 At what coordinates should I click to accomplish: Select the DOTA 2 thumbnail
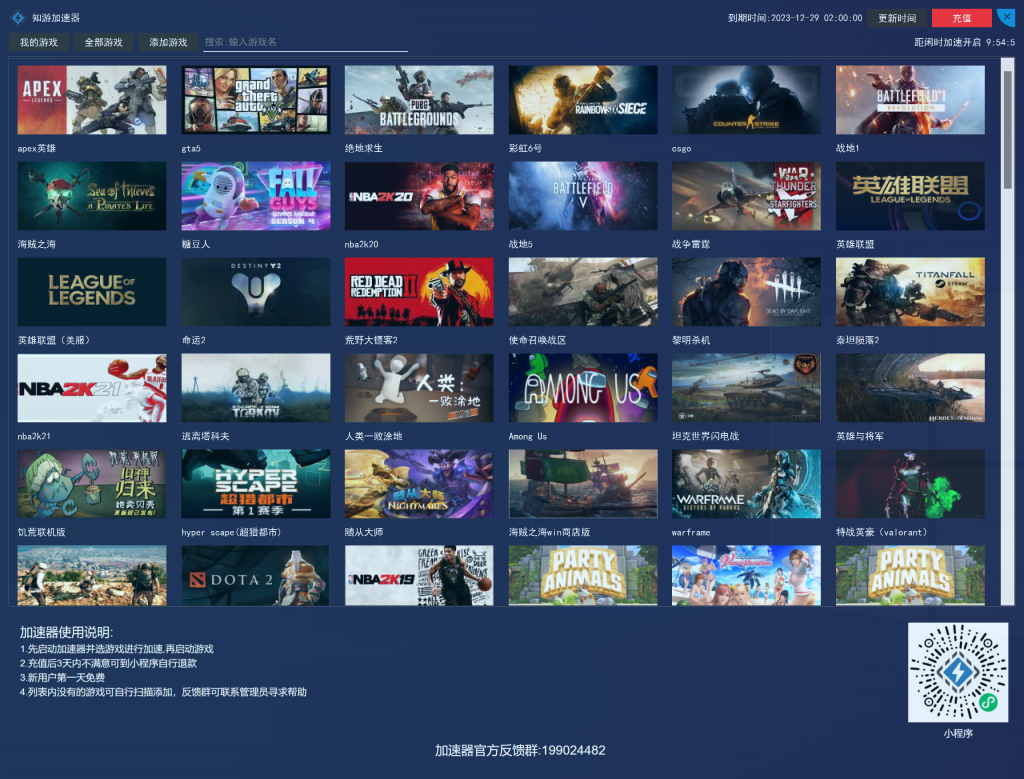pos(255,575)
